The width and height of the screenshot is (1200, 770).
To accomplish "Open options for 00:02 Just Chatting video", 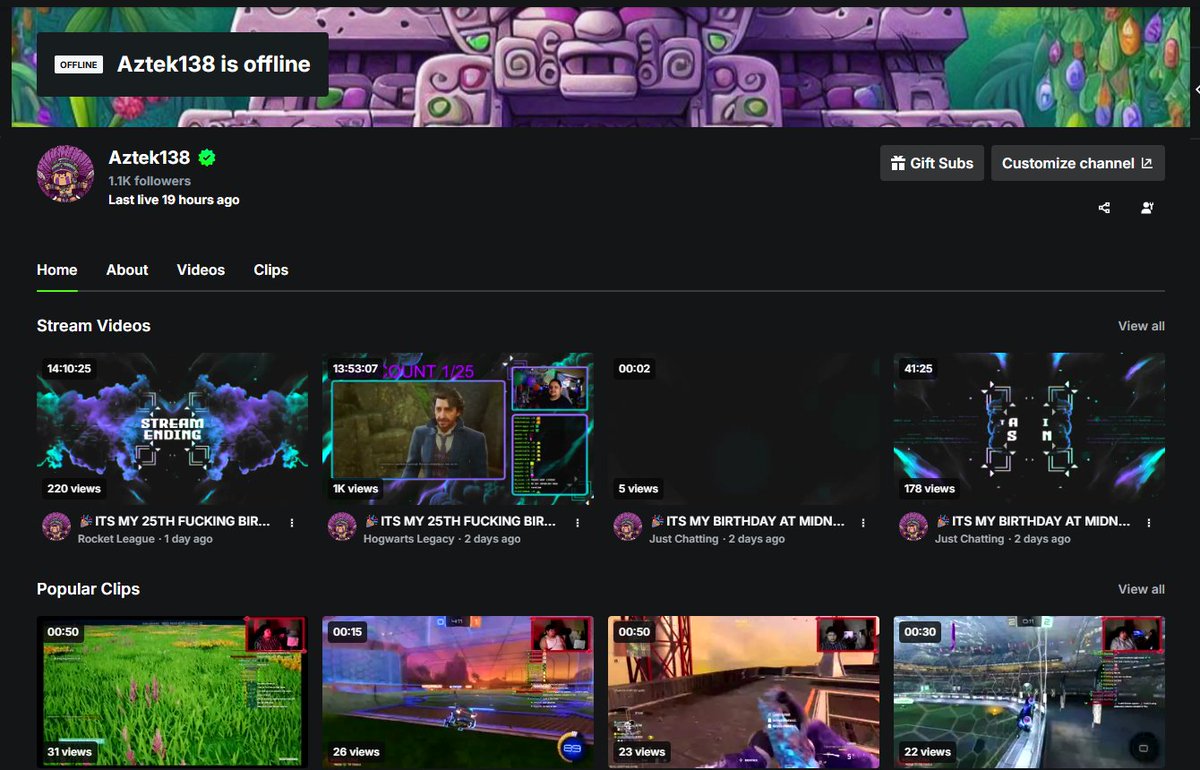I will (863, 522).
